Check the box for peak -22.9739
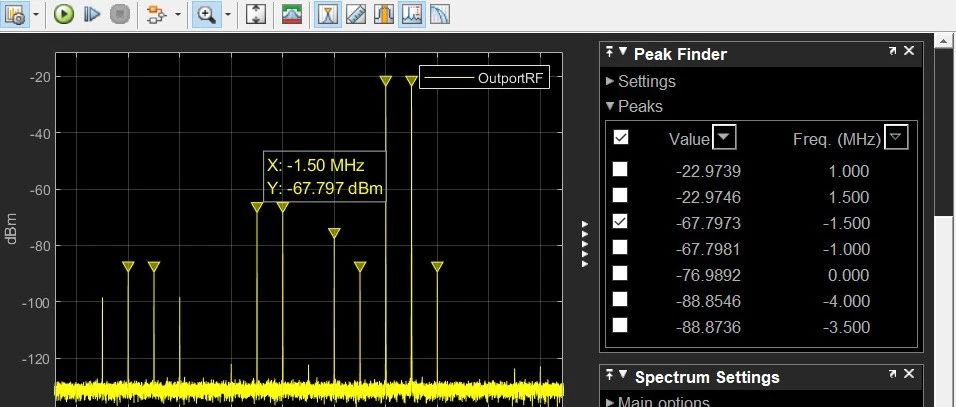 point(620,171)
